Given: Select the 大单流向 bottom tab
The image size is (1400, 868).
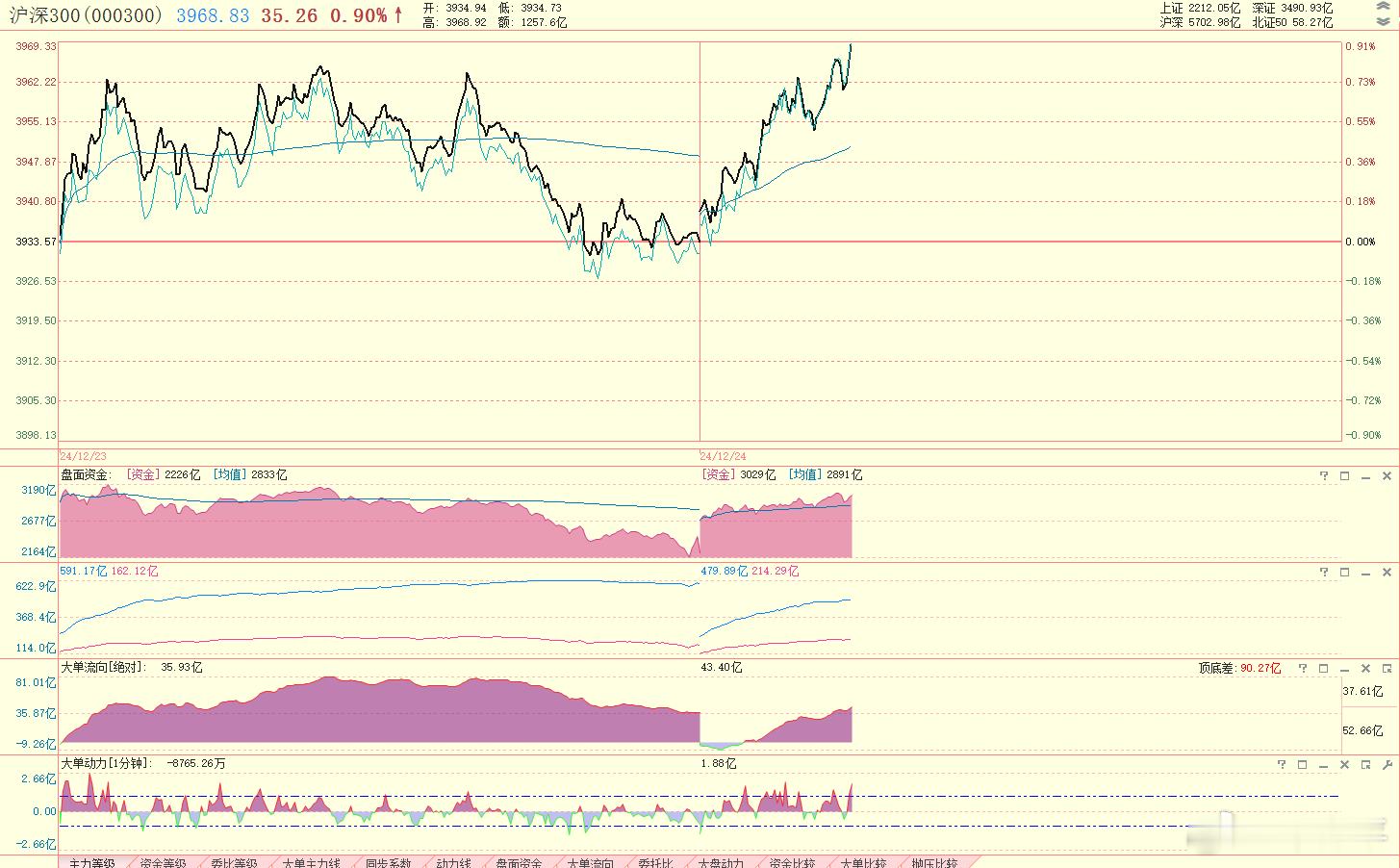Looking at the screenshot, I should pyautogui.click(x=590, y=862).
